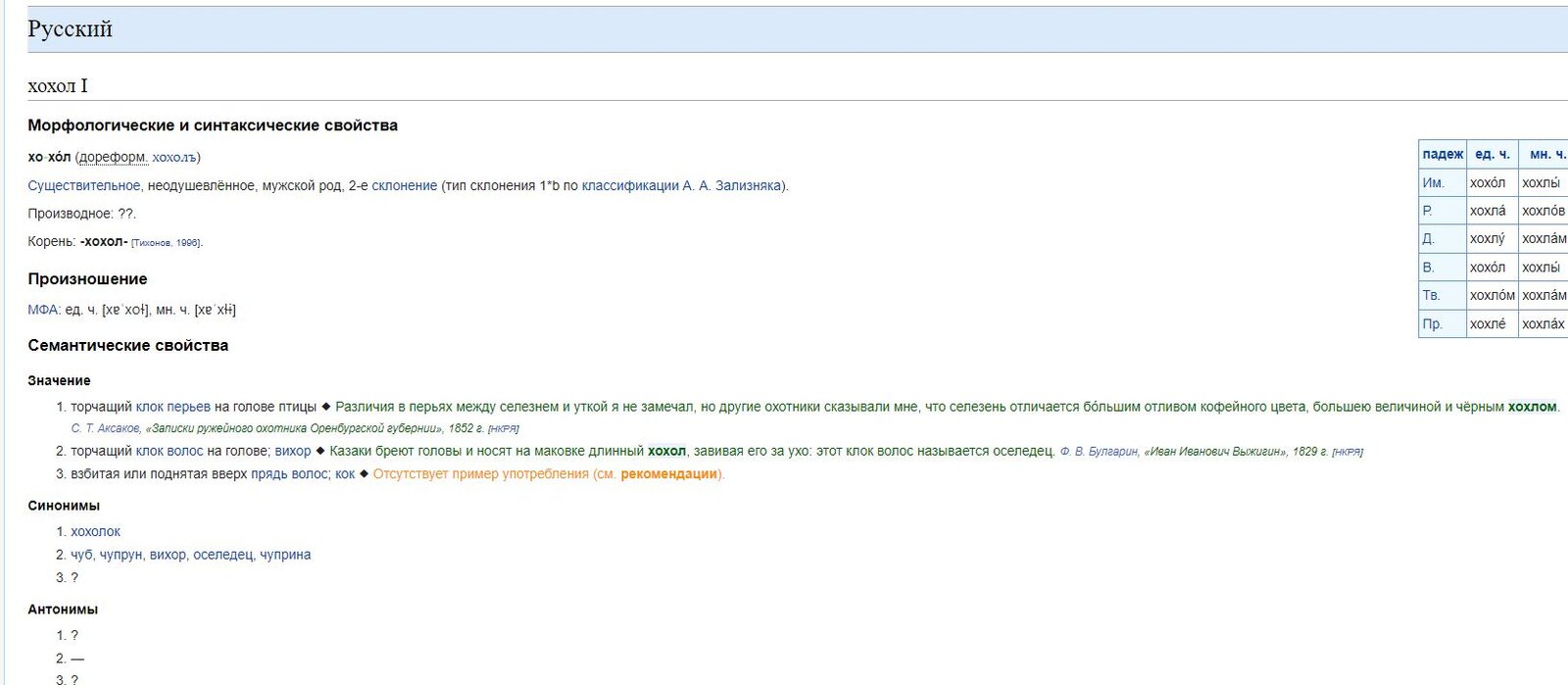Open the orange 'рекомендации' link
Screen dimensions: 1568x685
click(668, 474)
